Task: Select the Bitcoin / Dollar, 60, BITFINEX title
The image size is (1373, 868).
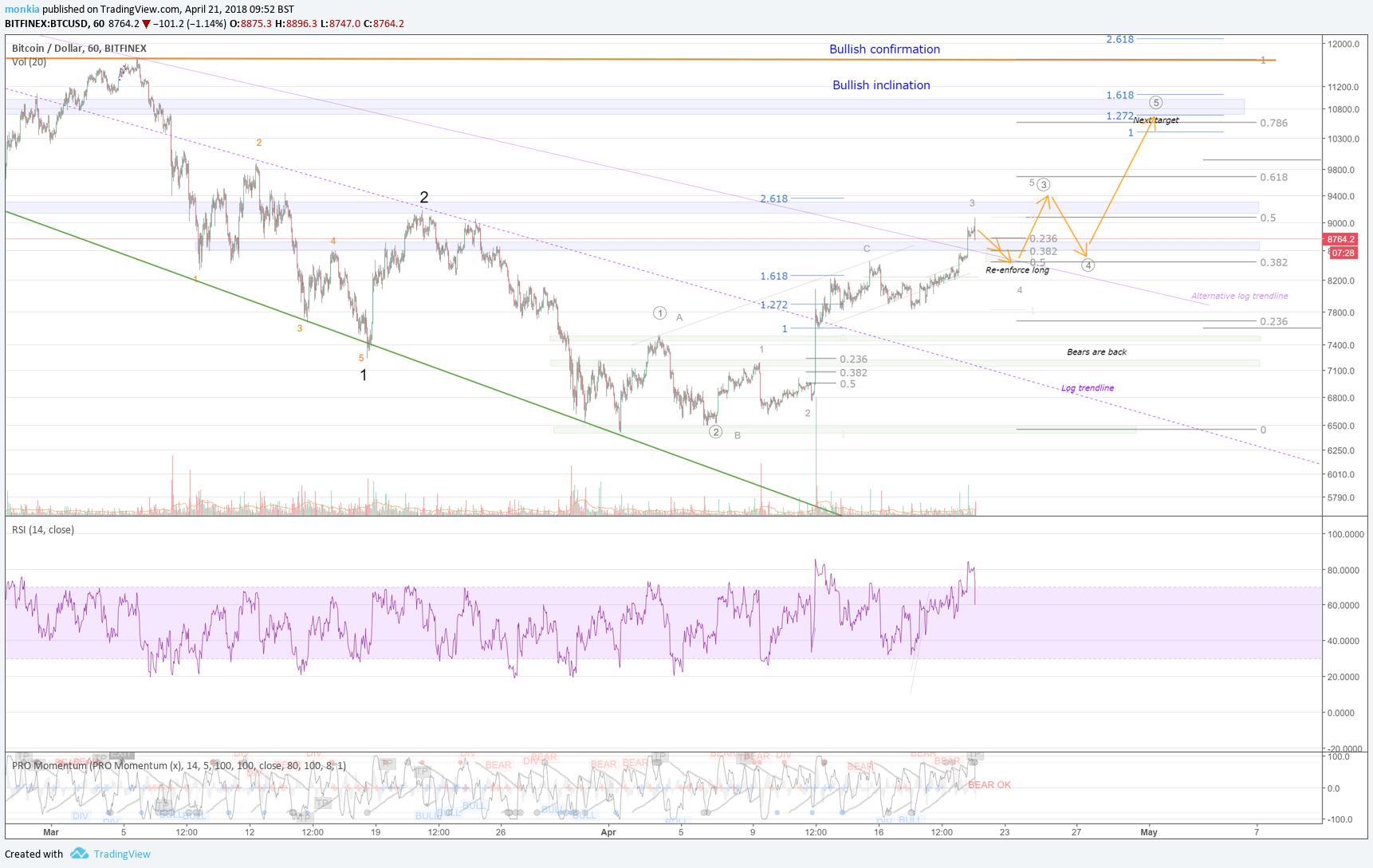Action: tap(79, 49)
